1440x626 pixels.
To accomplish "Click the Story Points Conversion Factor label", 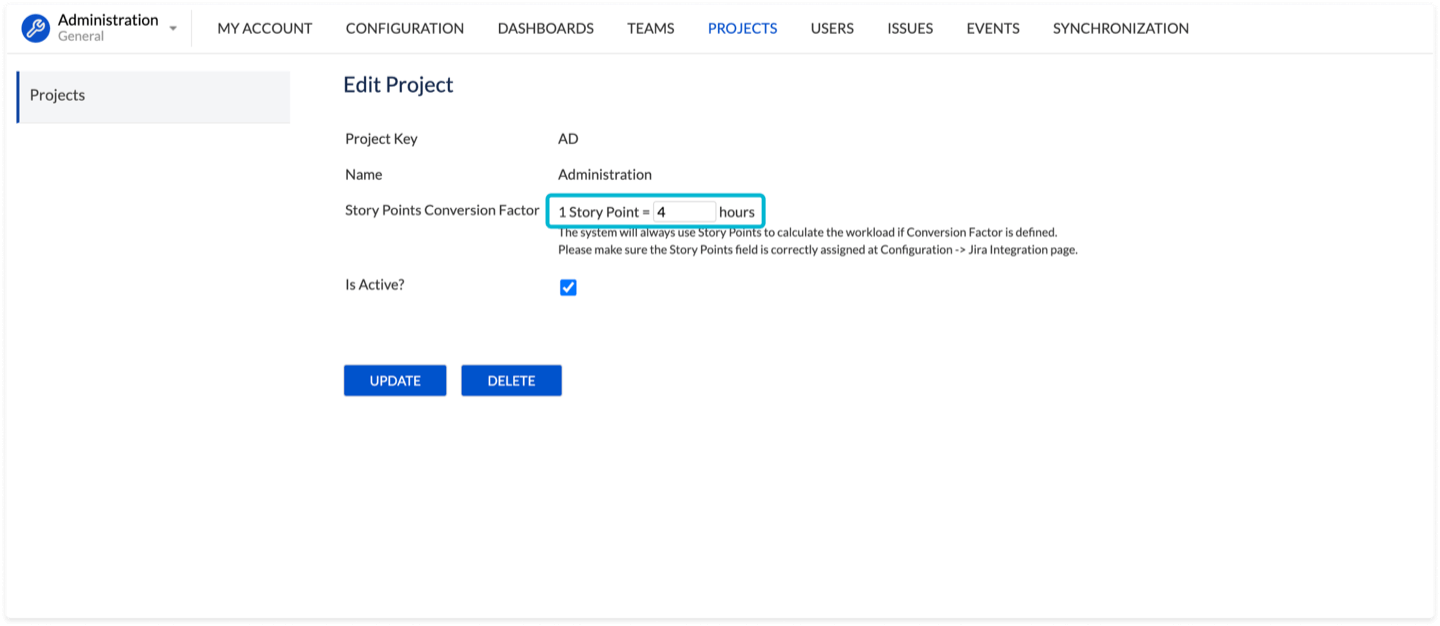I will click(x=442, y=211).
